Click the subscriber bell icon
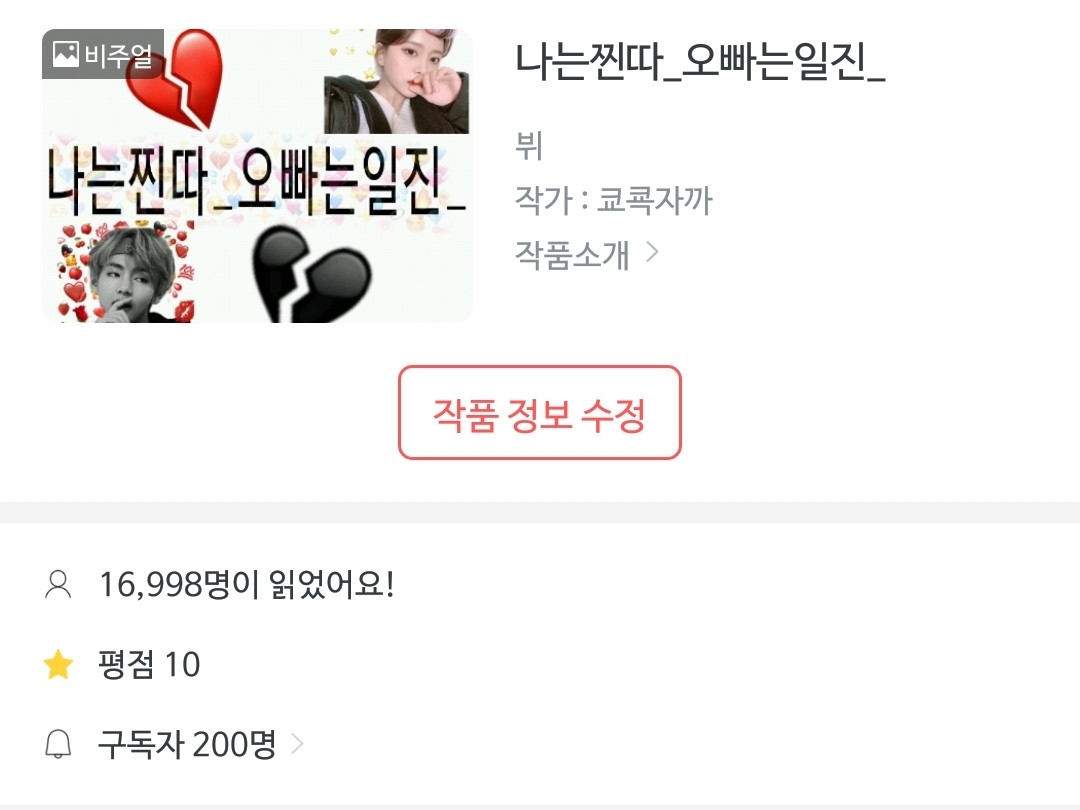Image resolution: width=1080 pixels, height=810 pixels. pyautogui.click(x=58, y=745)
